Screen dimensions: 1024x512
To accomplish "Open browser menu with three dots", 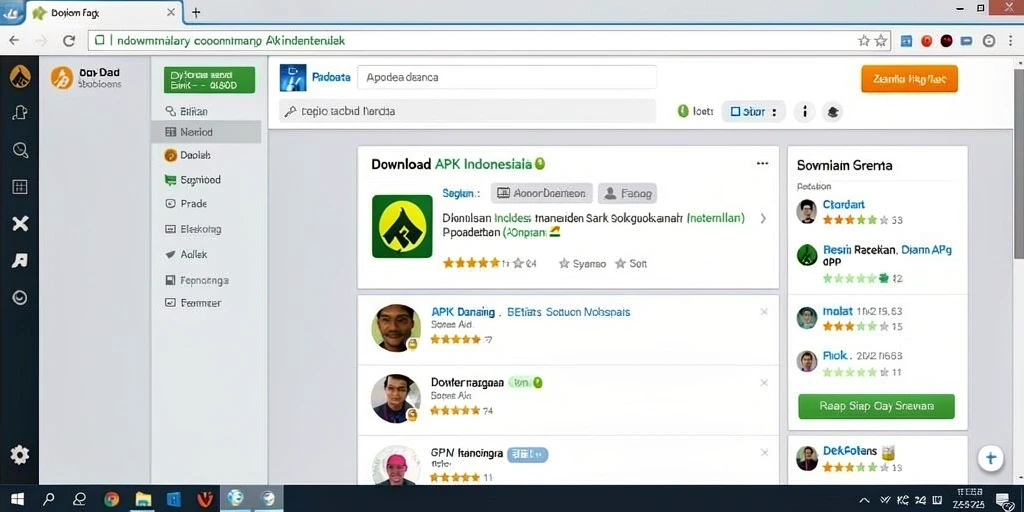I will tap(1008, 40).
